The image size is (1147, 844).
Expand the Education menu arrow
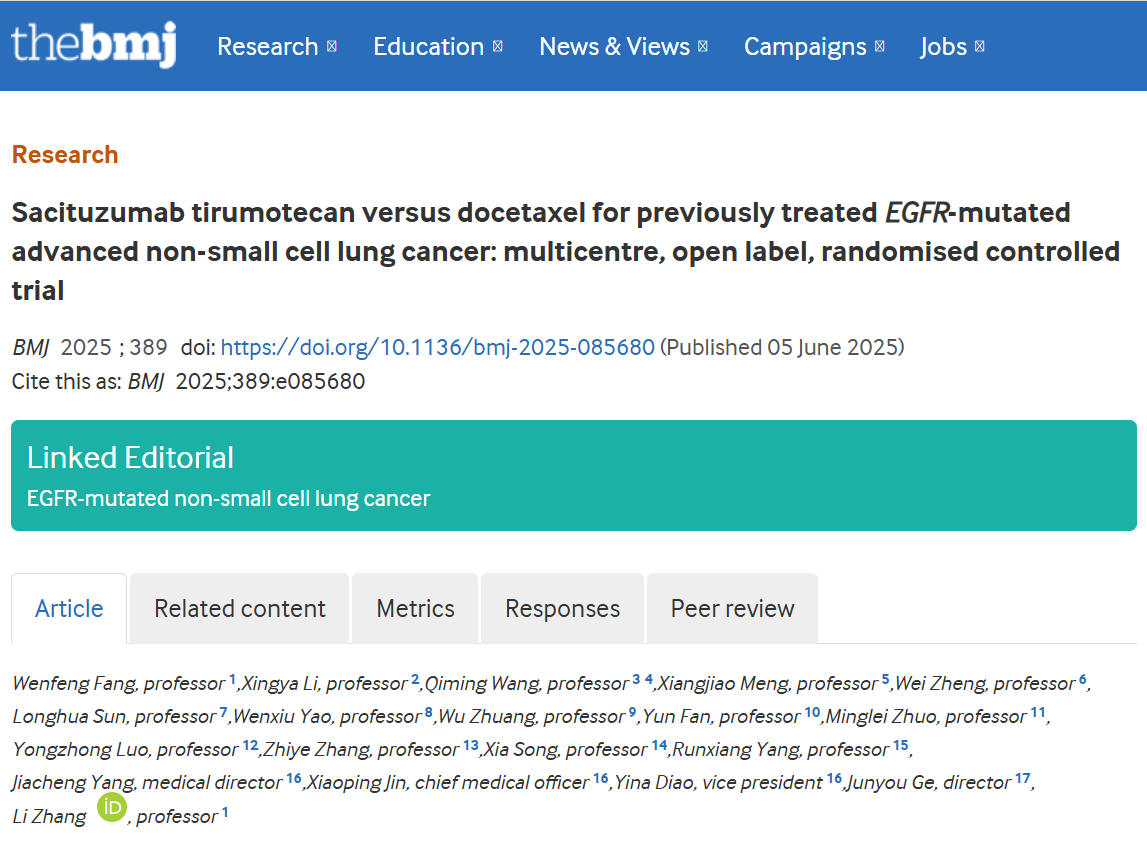498,47
